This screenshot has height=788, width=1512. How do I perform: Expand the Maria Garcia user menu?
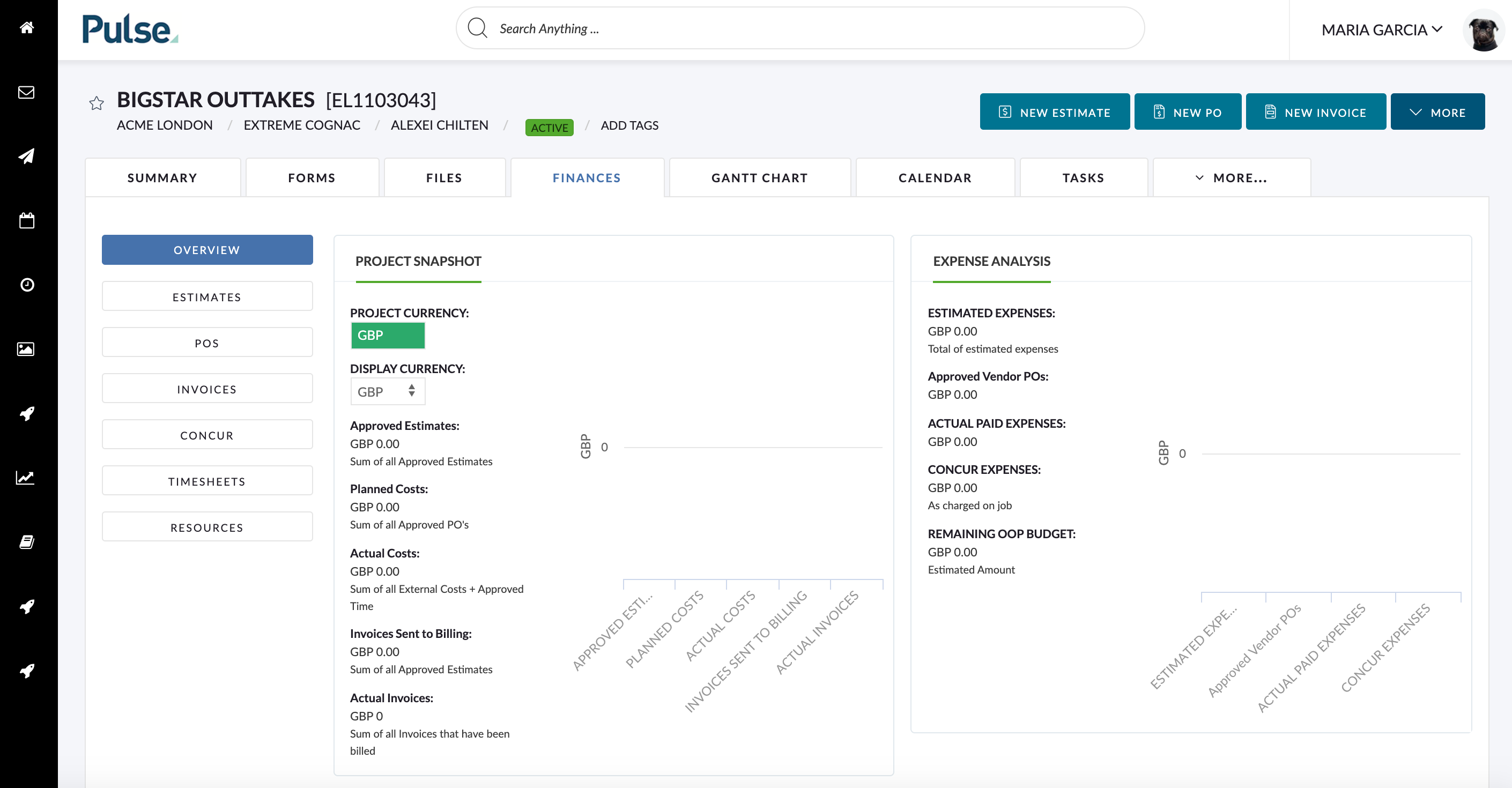tap(1382, 30)
